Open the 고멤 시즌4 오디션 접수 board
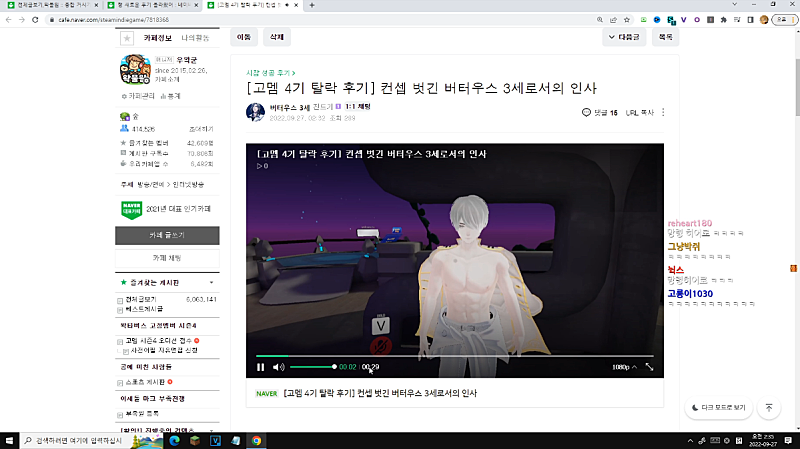Screen dimensions: 800x449 pos(159,340)
